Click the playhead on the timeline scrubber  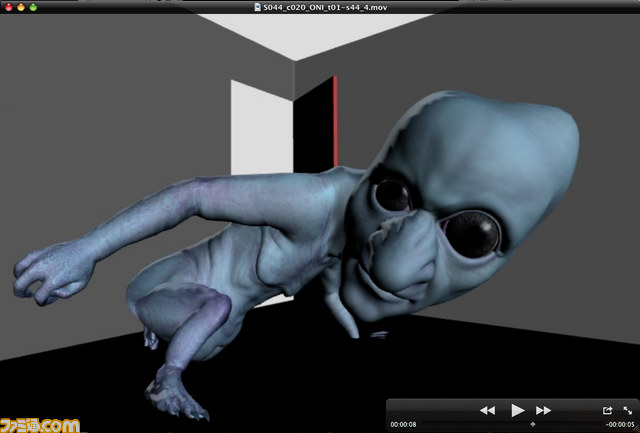click(532, 424)
